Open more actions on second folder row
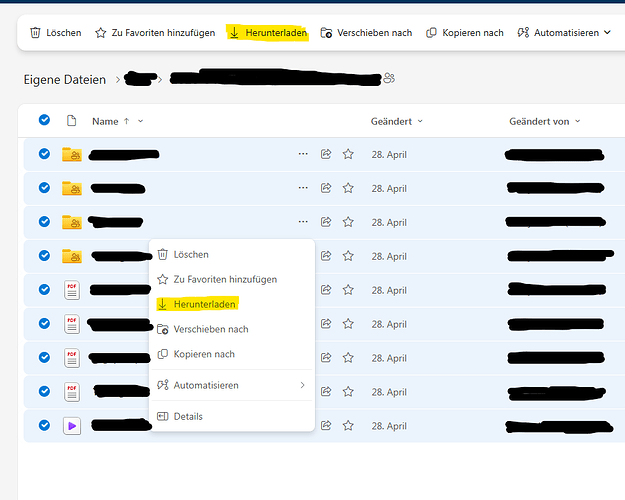Viewport: 625px width, 500px height. click(303, 188)
